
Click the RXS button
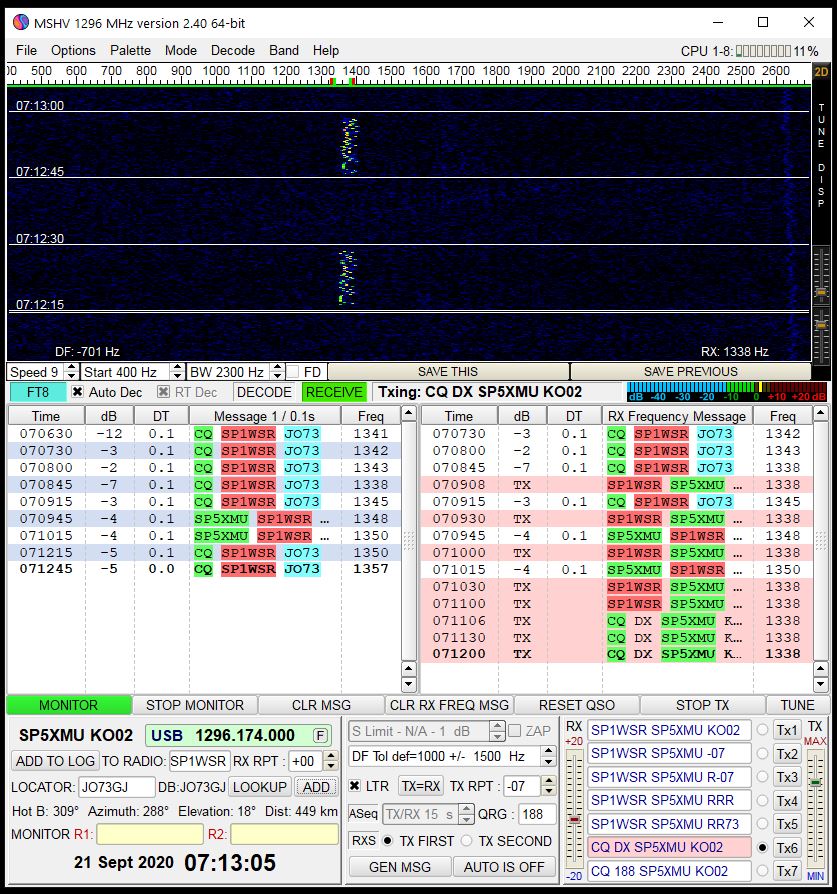point(363,841)
